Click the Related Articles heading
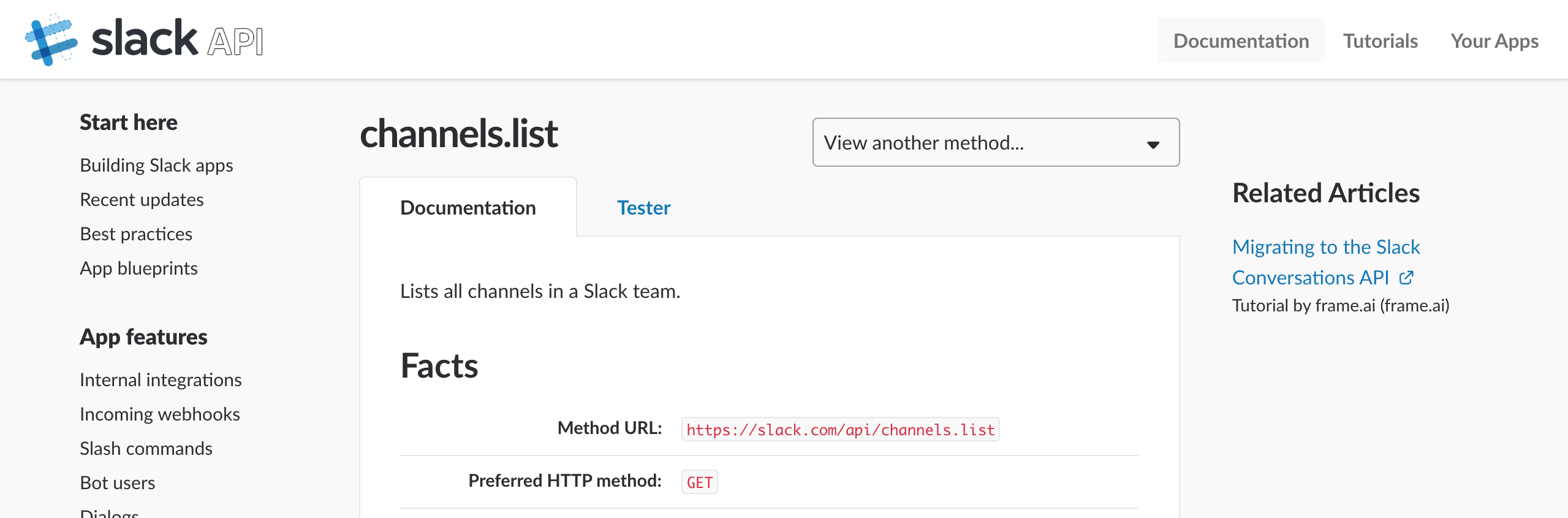This screenshot has height=518, width=1568. tap(1326, 192)
